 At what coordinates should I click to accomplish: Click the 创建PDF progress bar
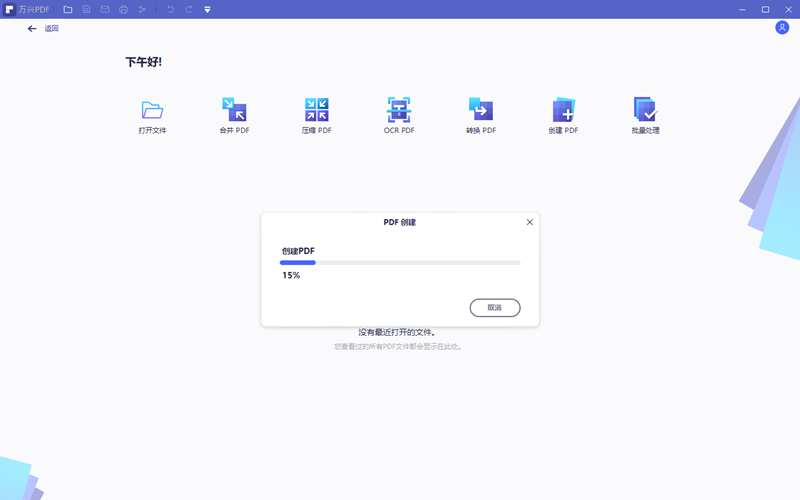pos(400,262)
